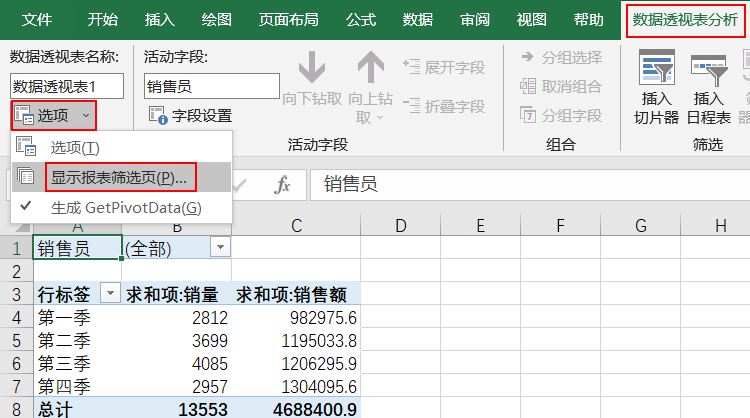Select the 第四季 row label cell
This screenshot has height=418, width=750.
pos(77,385)
